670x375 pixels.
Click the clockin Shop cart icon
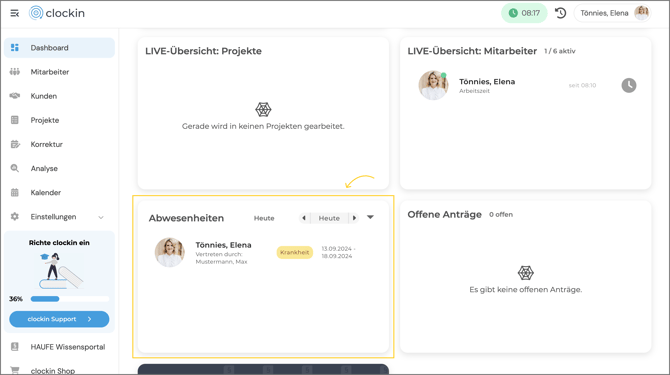point(15,370)
